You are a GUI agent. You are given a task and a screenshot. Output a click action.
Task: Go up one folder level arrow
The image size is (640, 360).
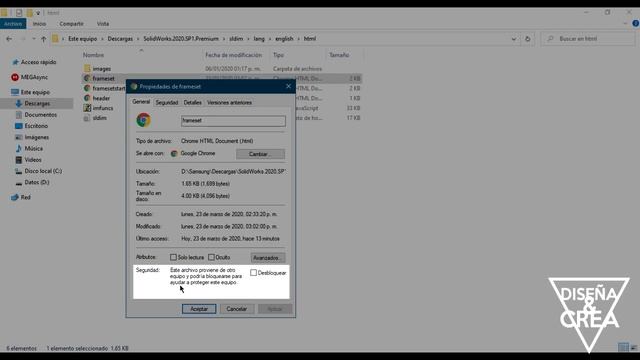coord(43,39)
